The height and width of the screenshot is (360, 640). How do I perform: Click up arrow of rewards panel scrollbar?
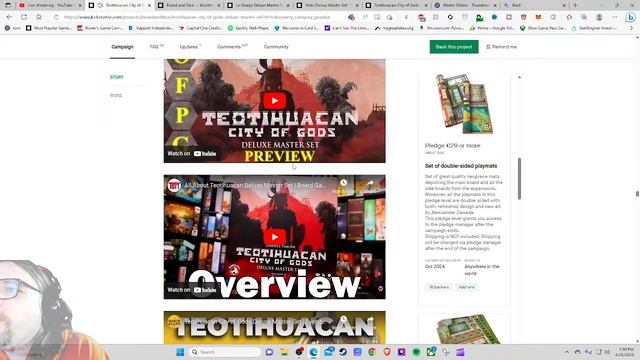(x=519, y=77)
